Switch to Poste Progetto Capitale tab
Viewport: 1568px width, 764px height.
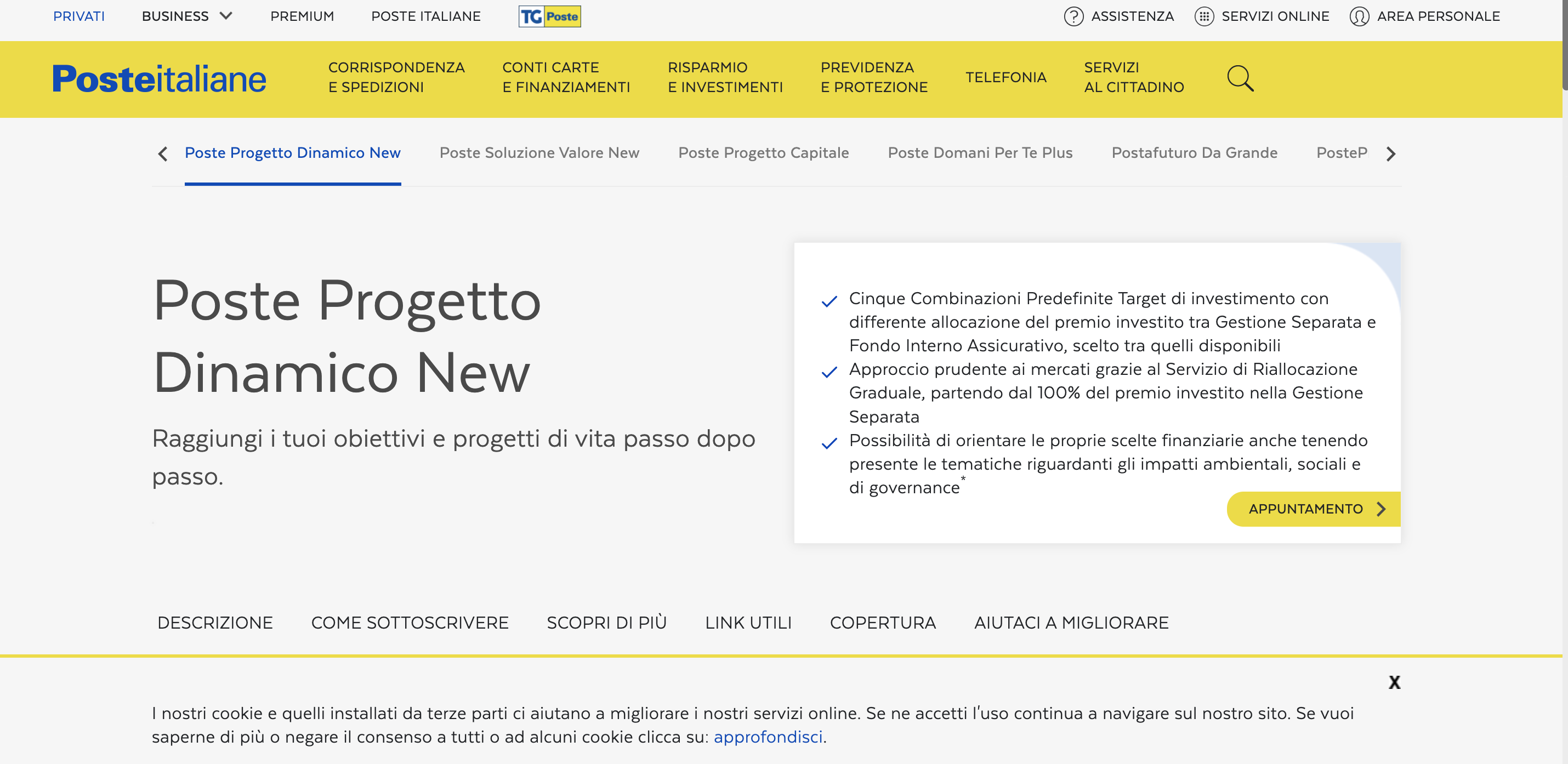point(763,153)
